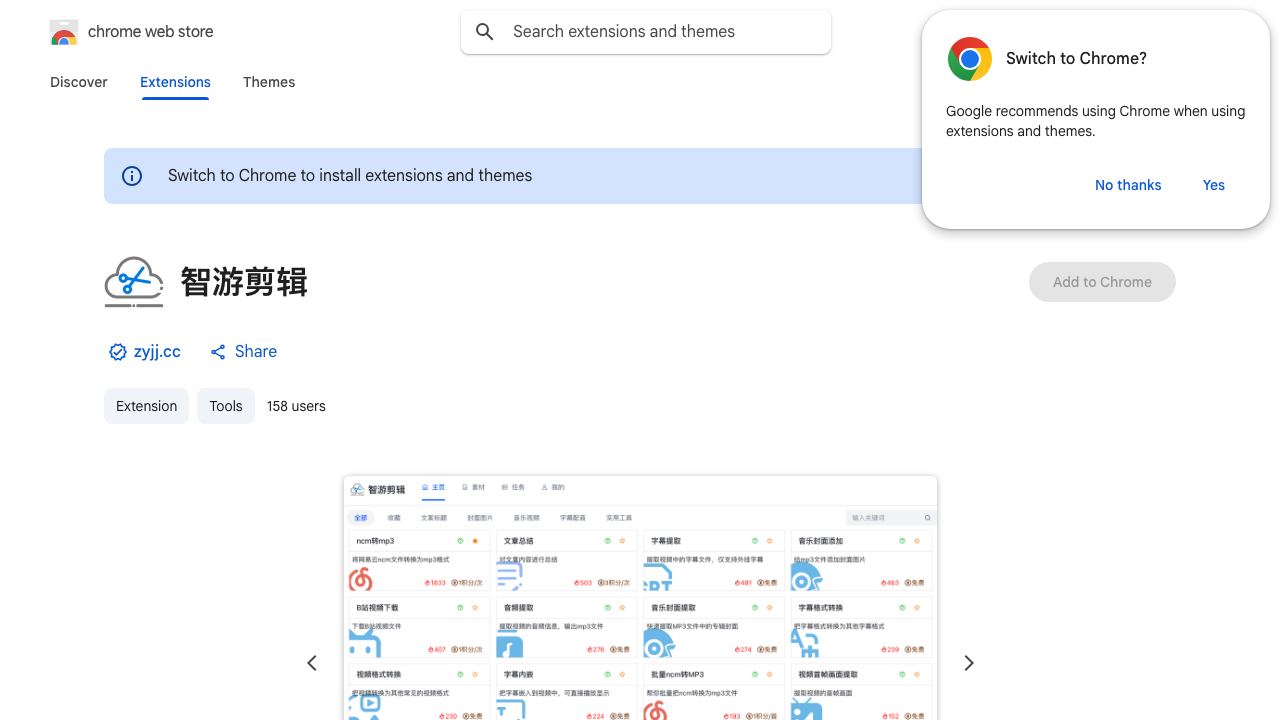The width and height of the screenshot is (1280, 720).
Task: Click the Switch to Chrome banner text
Action: (x=350, y=176)
